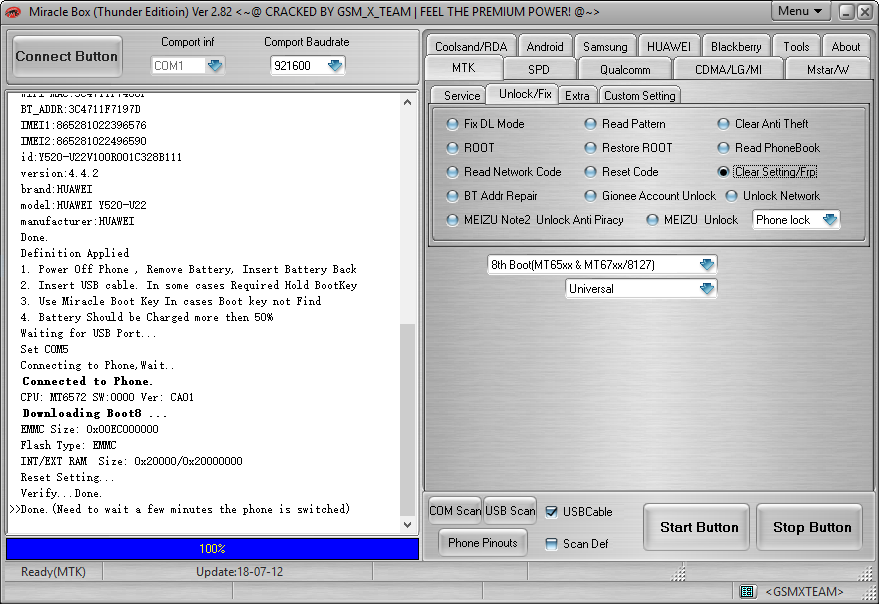This screenshot has height=604, width=879.
Task: Toggle the USBCable checkbox
Action: click(x=551, y=511)
